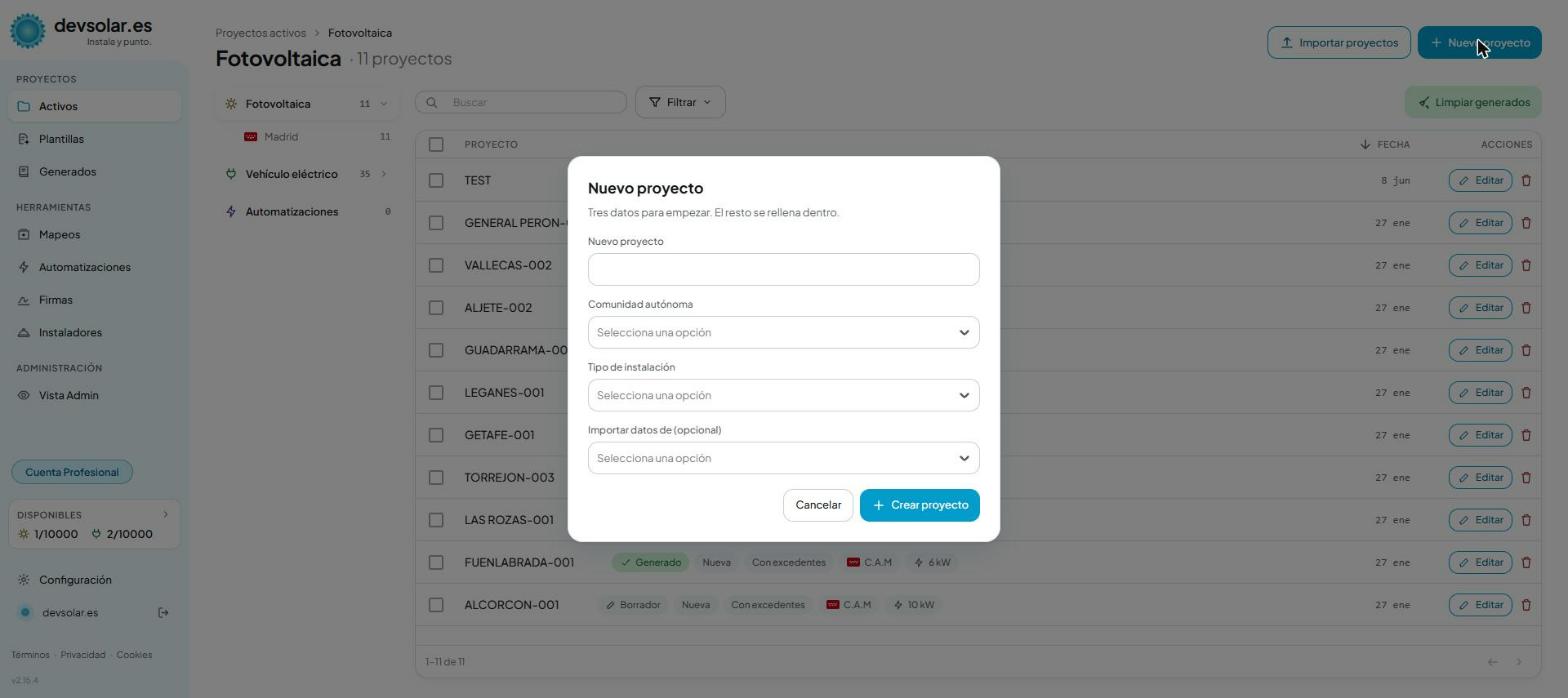Open the Tipo de instalación dropdown
The height and width of the screenshot is (698, 1568).
tap(784, 396)
